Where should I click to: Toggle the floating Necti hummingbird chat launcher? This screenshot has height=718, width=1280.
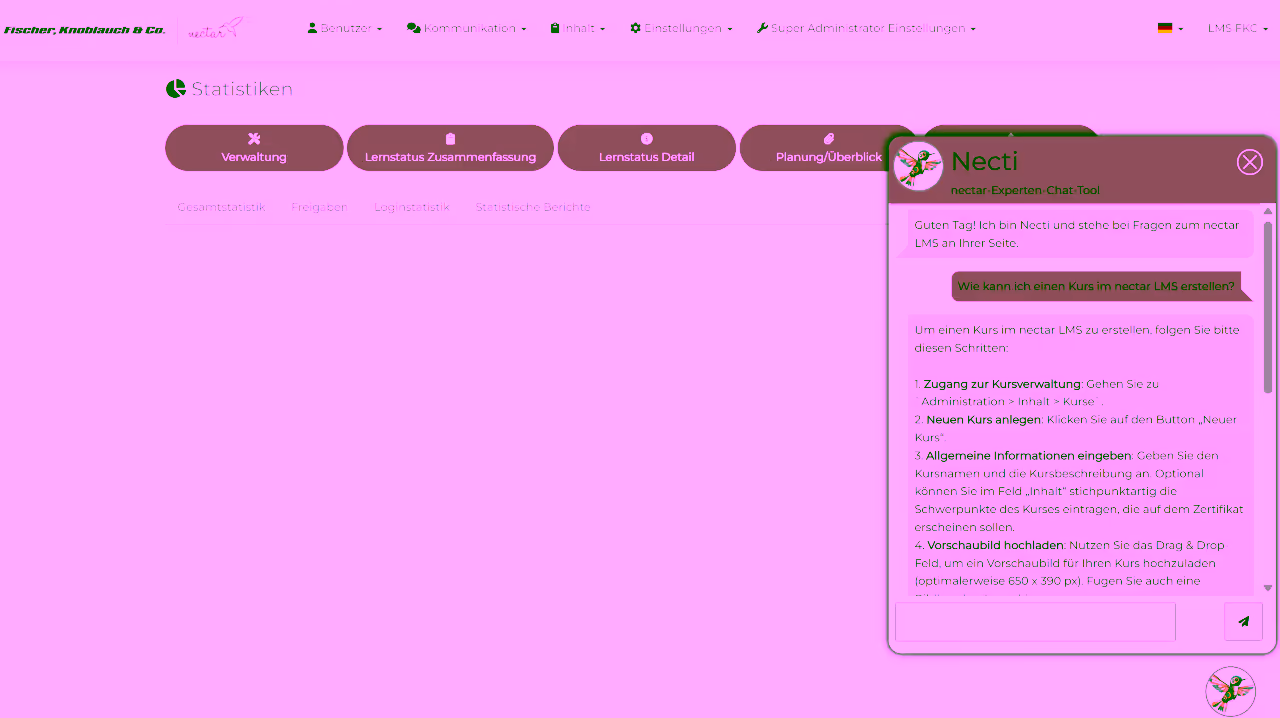click(x=1231, y=691)
